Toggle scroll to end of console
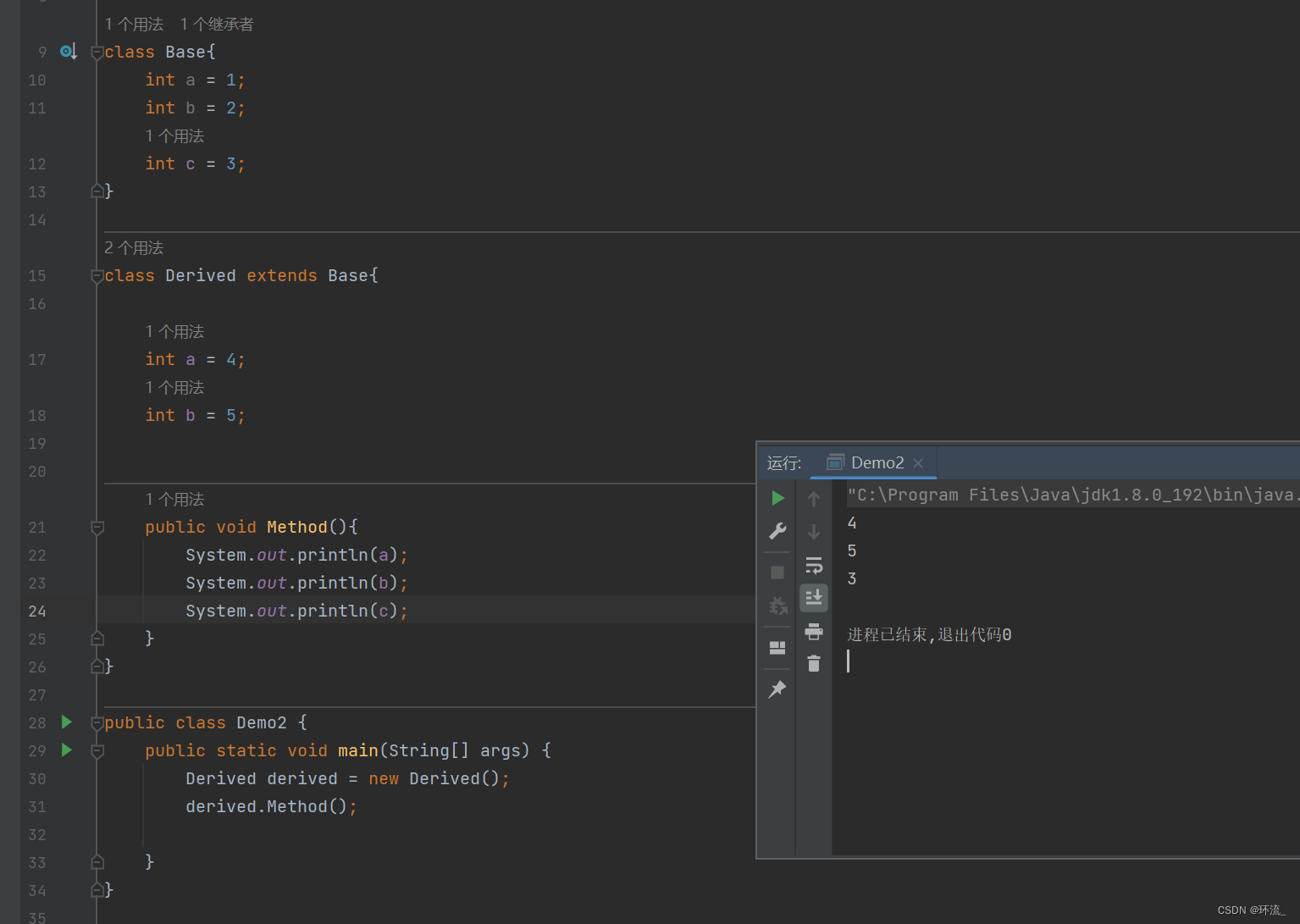 click(x=814, y=598)
